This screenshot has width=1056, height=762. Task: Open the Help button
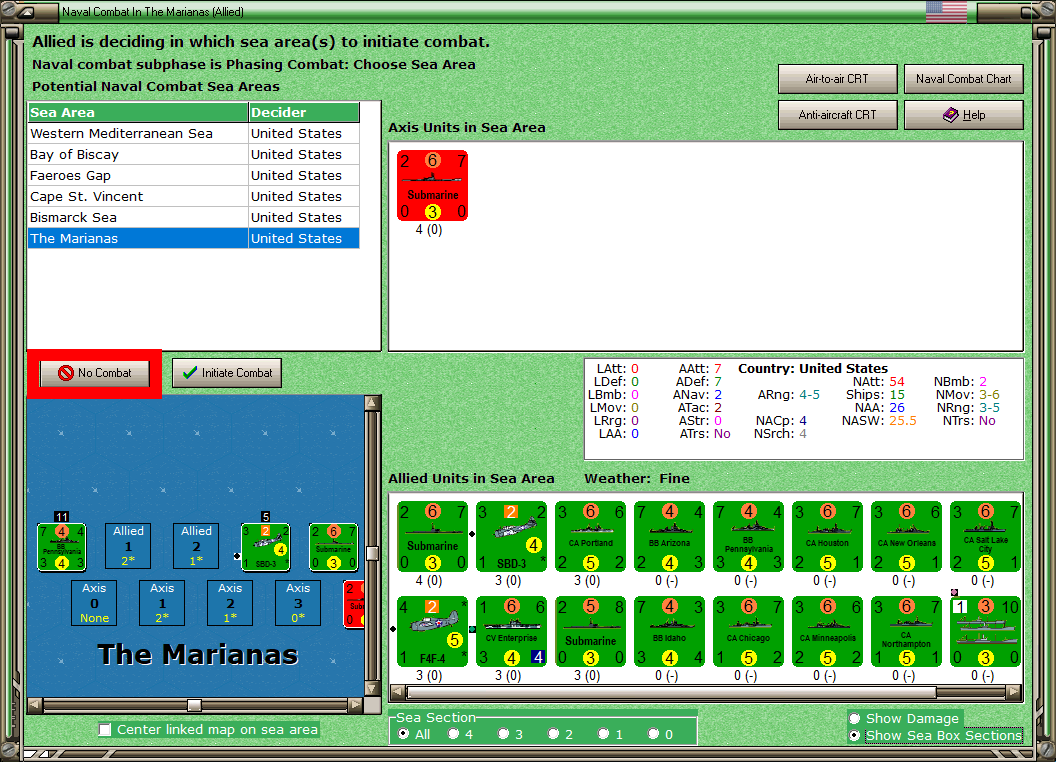(x=963, y=115)
